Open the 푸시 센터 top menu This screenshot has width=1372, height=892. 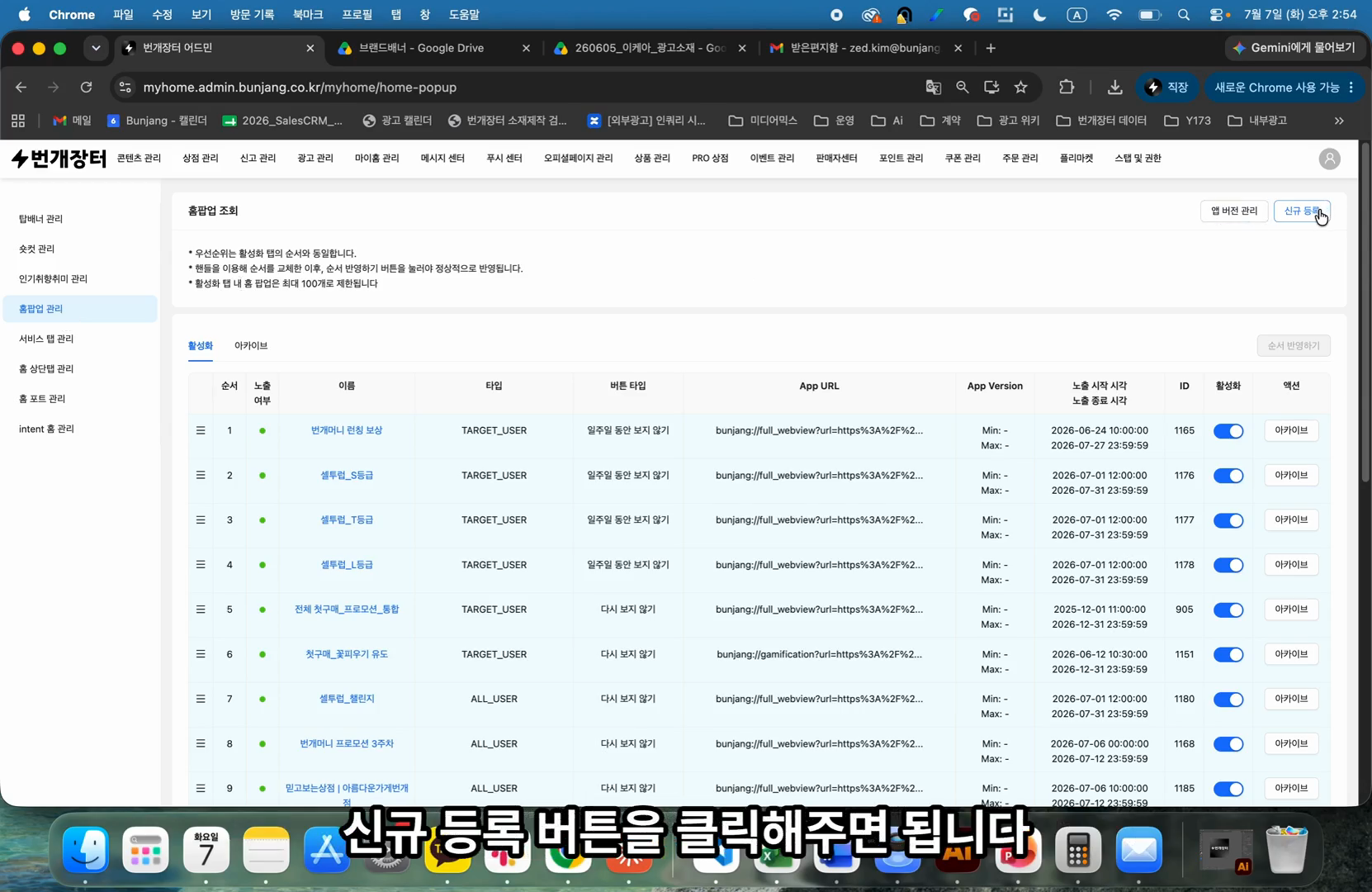point(504,159)
